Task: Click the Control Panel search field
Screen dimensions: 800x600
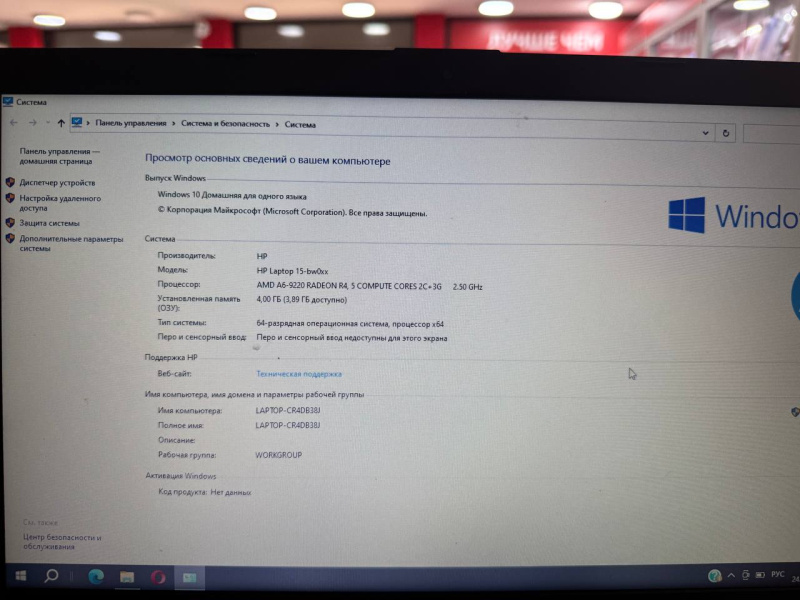Action: 771,134
